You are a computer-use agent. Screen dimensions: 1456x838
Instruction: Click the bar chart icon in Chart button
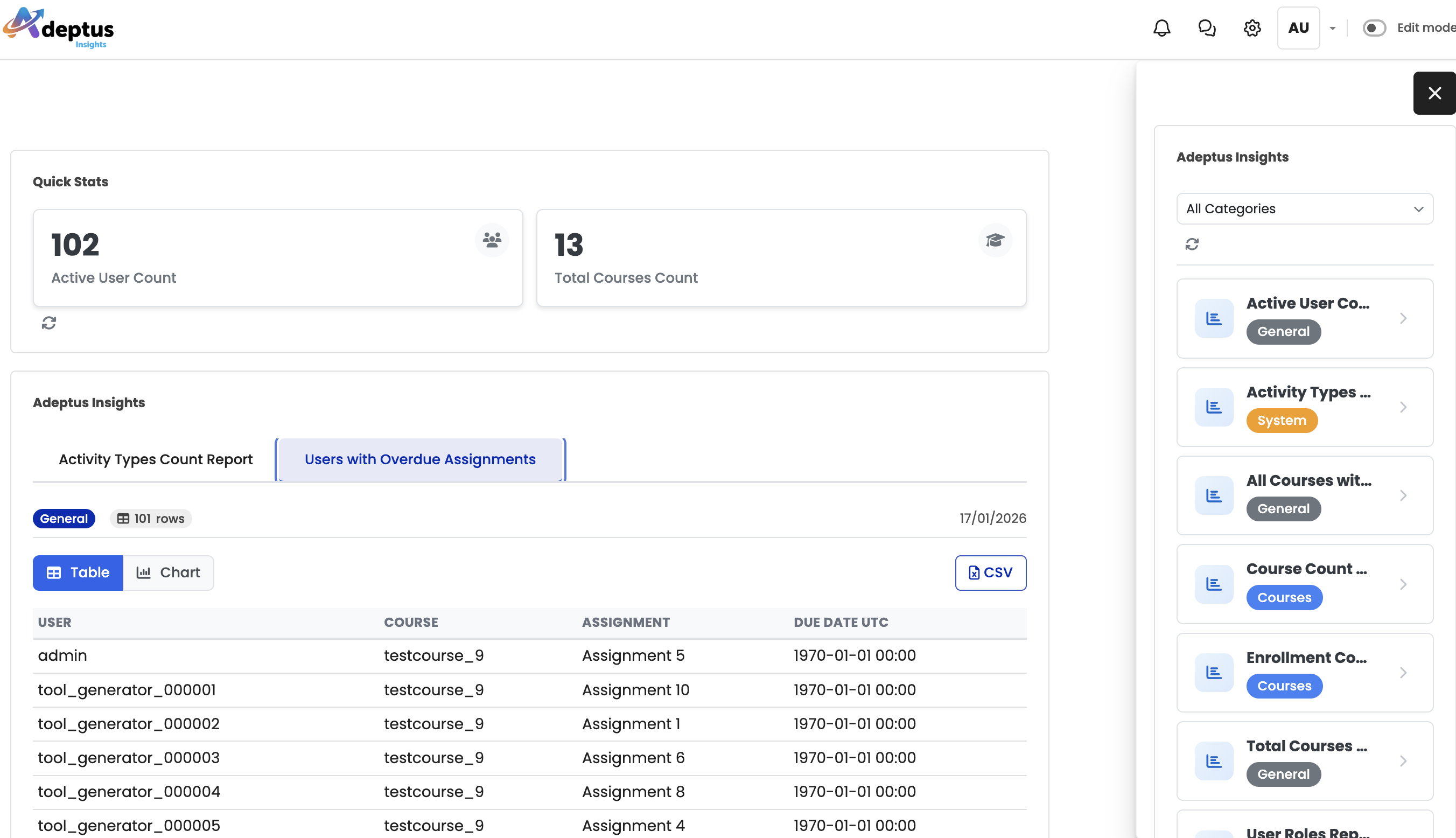(143, 572)
